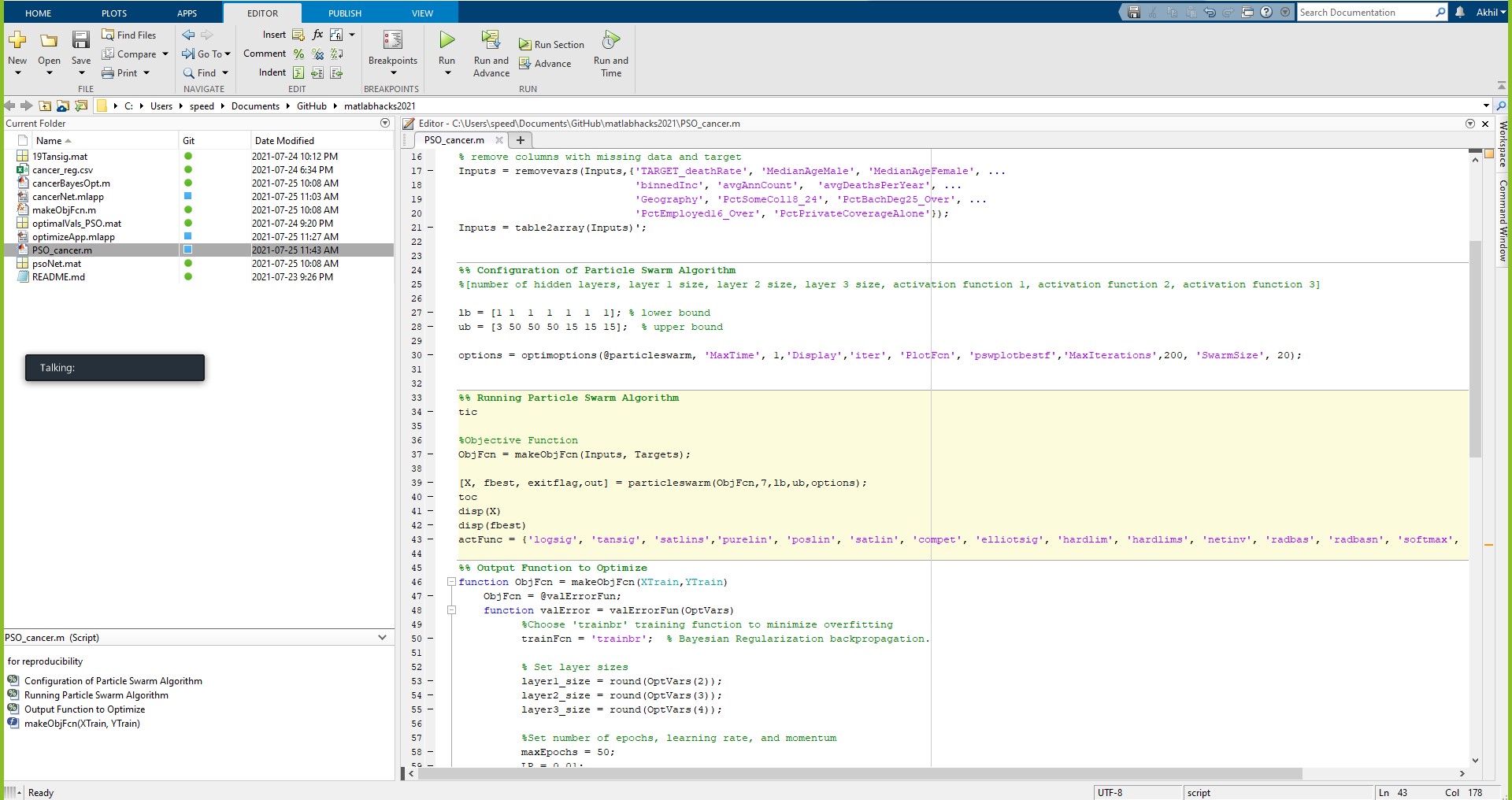Click the editor horizontal scrollbar
1512x800 pixels.
click(x=858, y=774)
